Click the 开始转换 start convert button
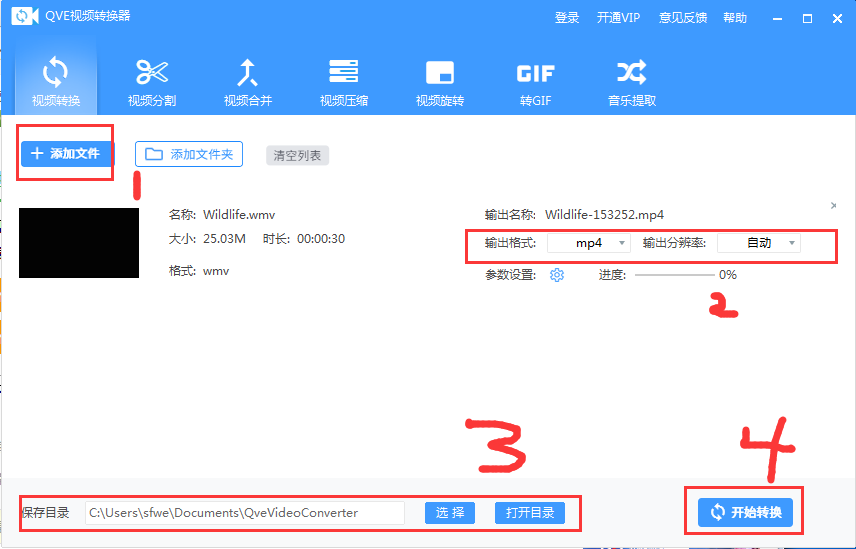The image size is (856, 549). (745, 512)
